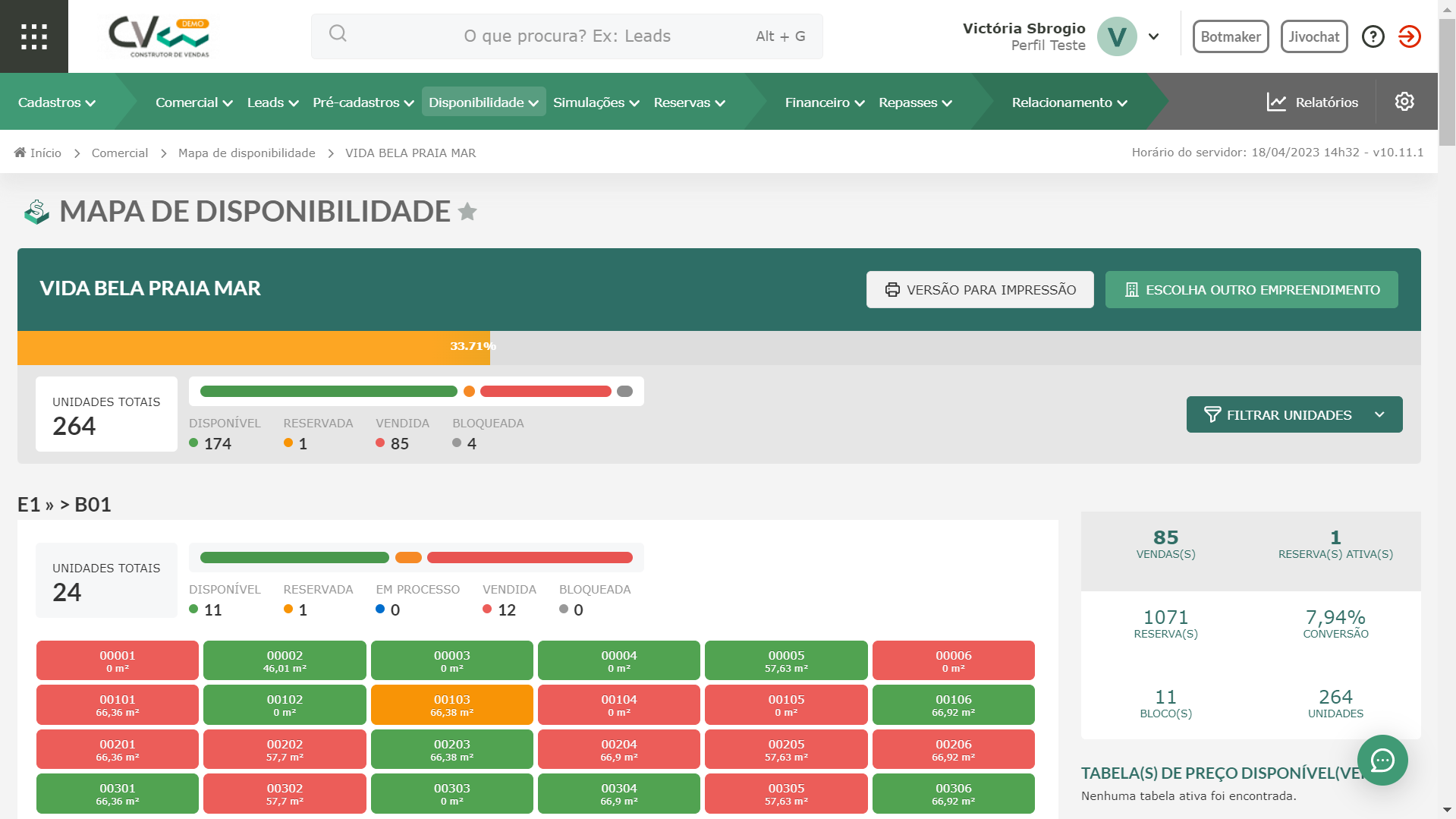Click Versão para Impressão button
Image resolution: width=1456 pixels, height=819 pixels.
click(980, 290)
